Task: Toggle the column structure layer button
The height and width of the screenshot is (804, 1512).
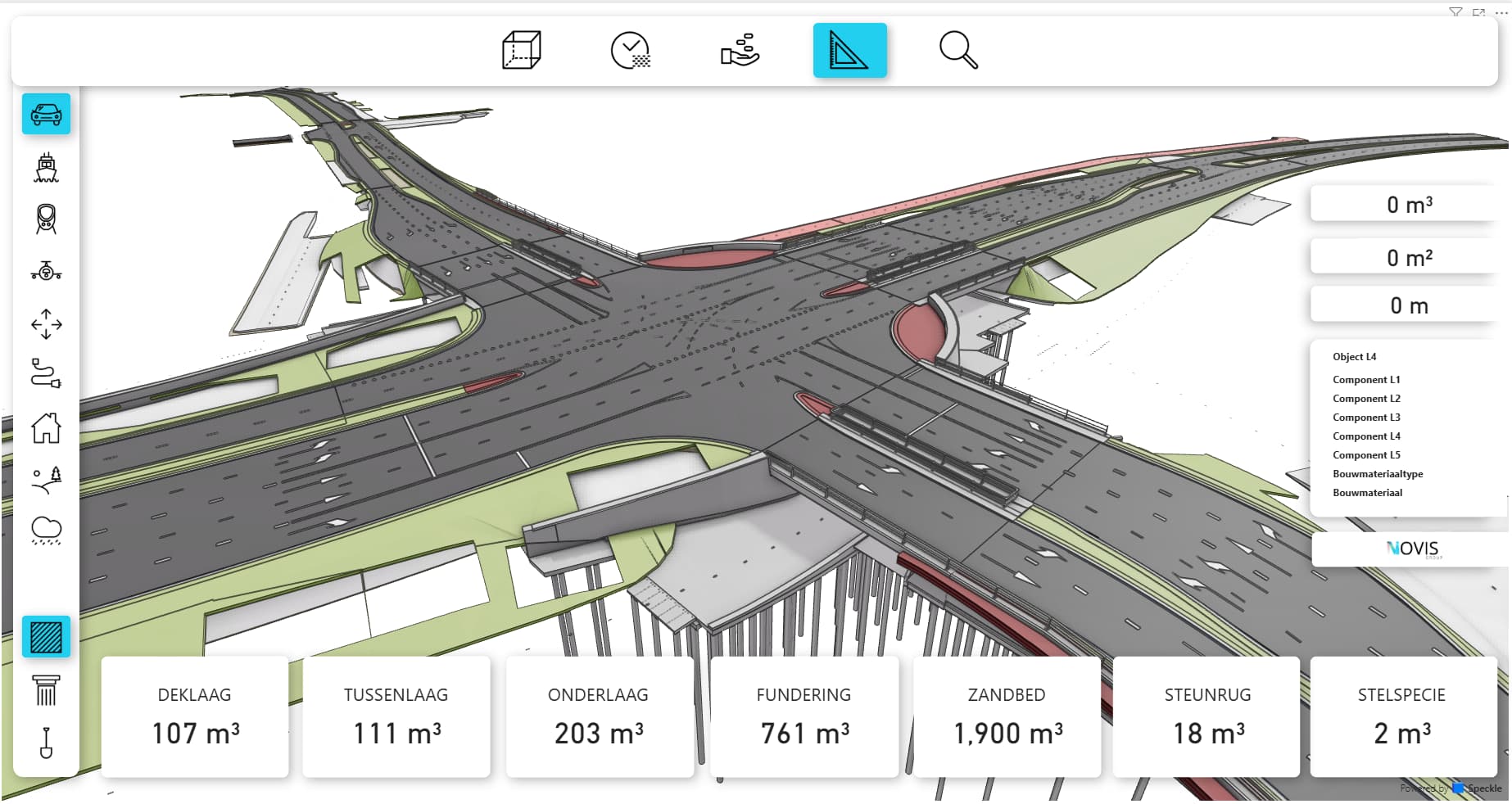Action: [46, 690]
